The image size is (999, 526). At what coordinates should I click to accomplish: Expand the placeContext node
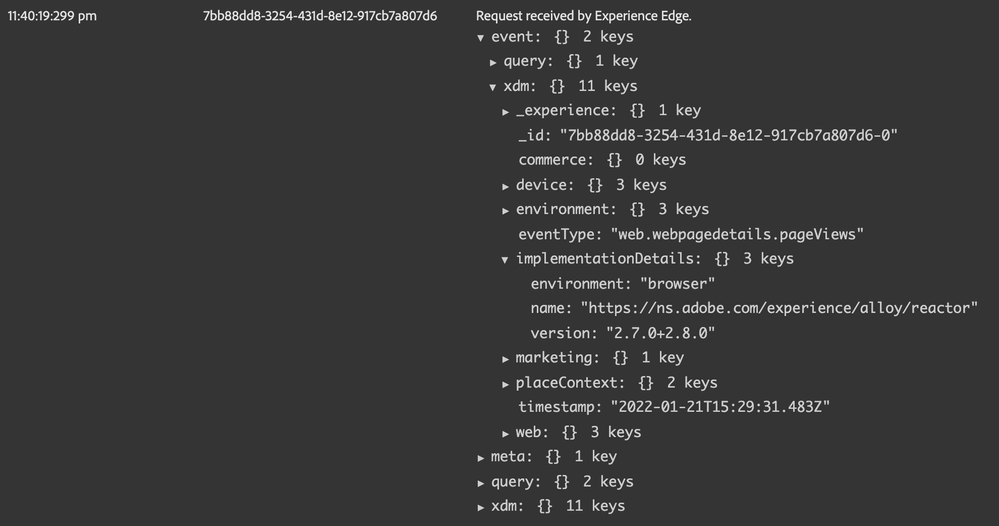[x=506, y=383]
